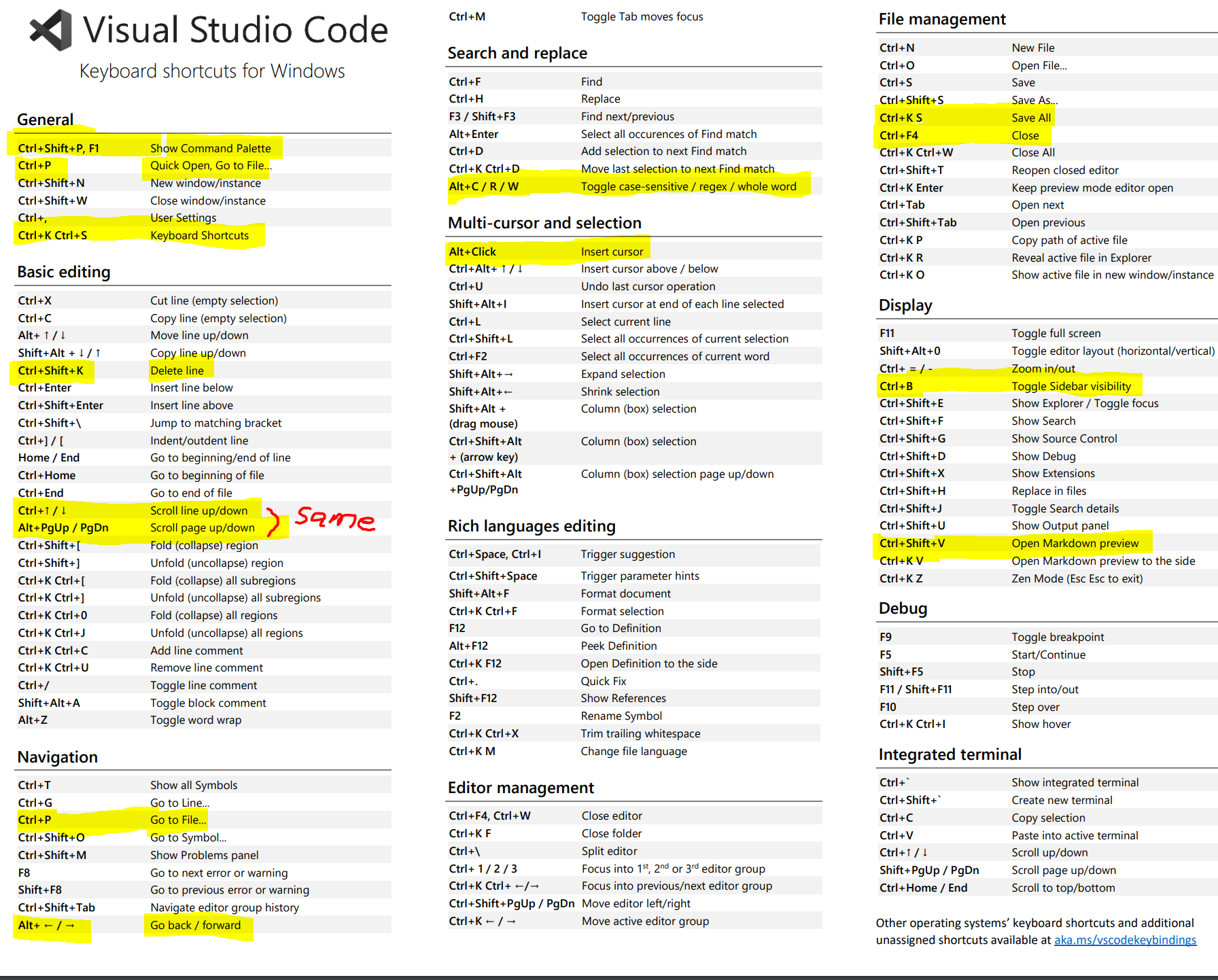Click the 'Multi-cursor and selection' heading

click(544, 223)
